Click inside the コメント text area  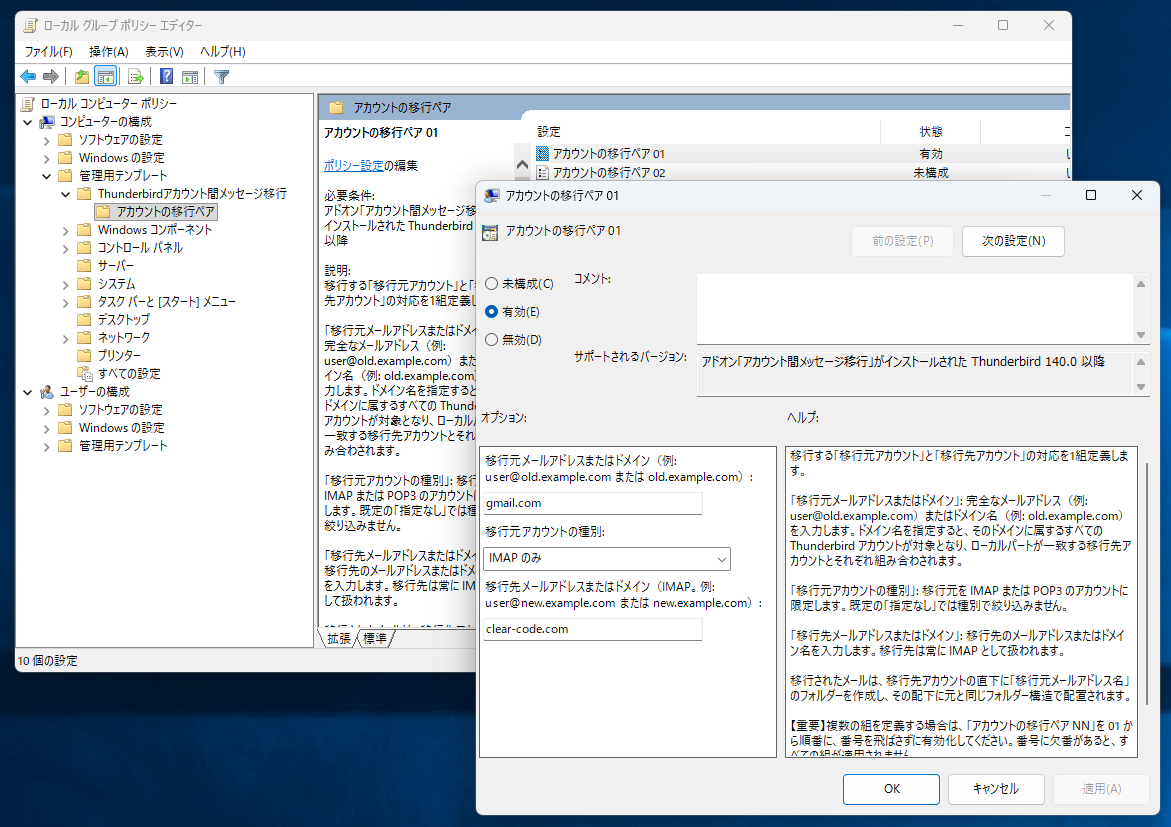pos(915,309)
